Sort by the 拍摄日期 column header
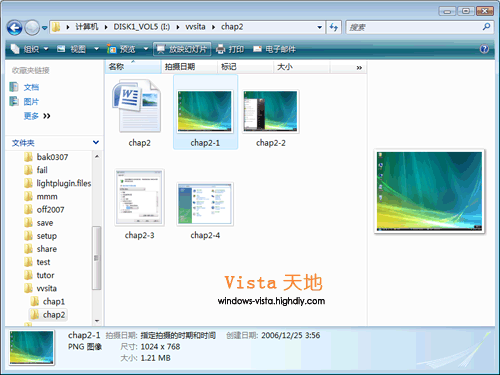The image size is (500, 375). [x=189, y=67]
